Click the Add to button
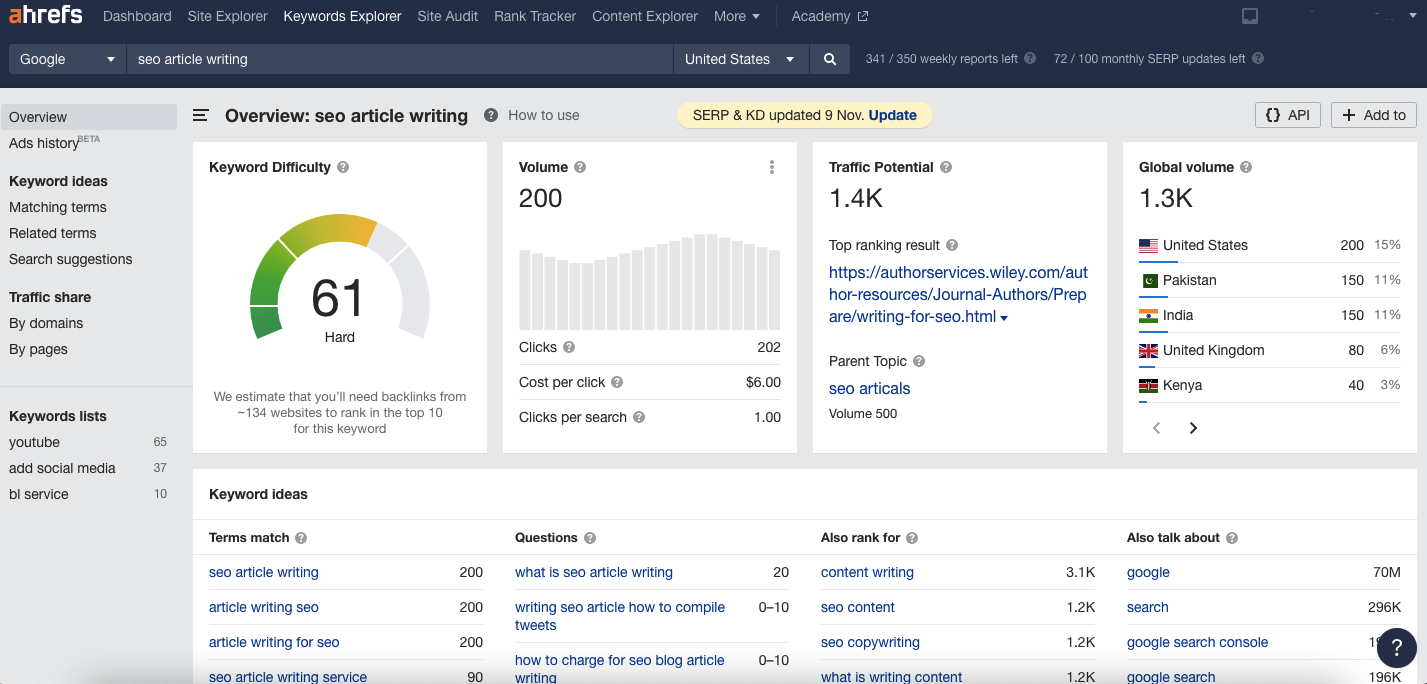Screen dimensions: 1427x684 pyautogui.click(x=1373, y=115)
